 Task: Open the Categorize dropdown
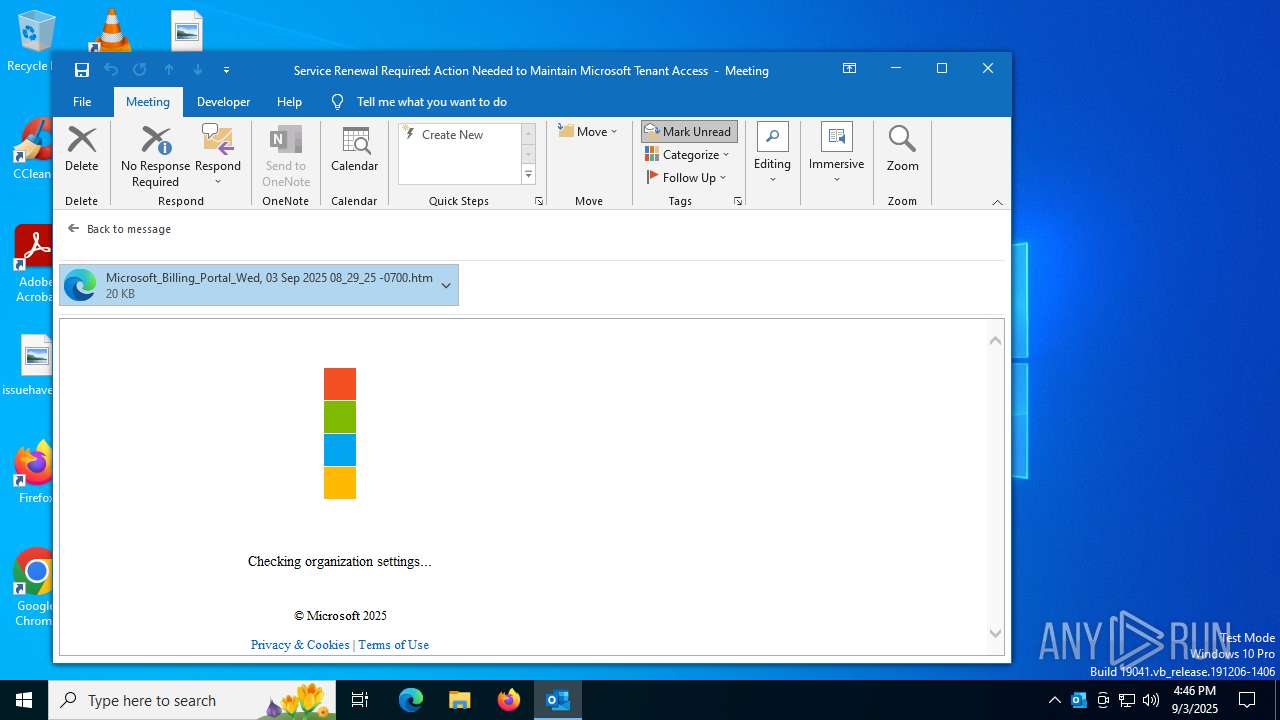(687, 155)
